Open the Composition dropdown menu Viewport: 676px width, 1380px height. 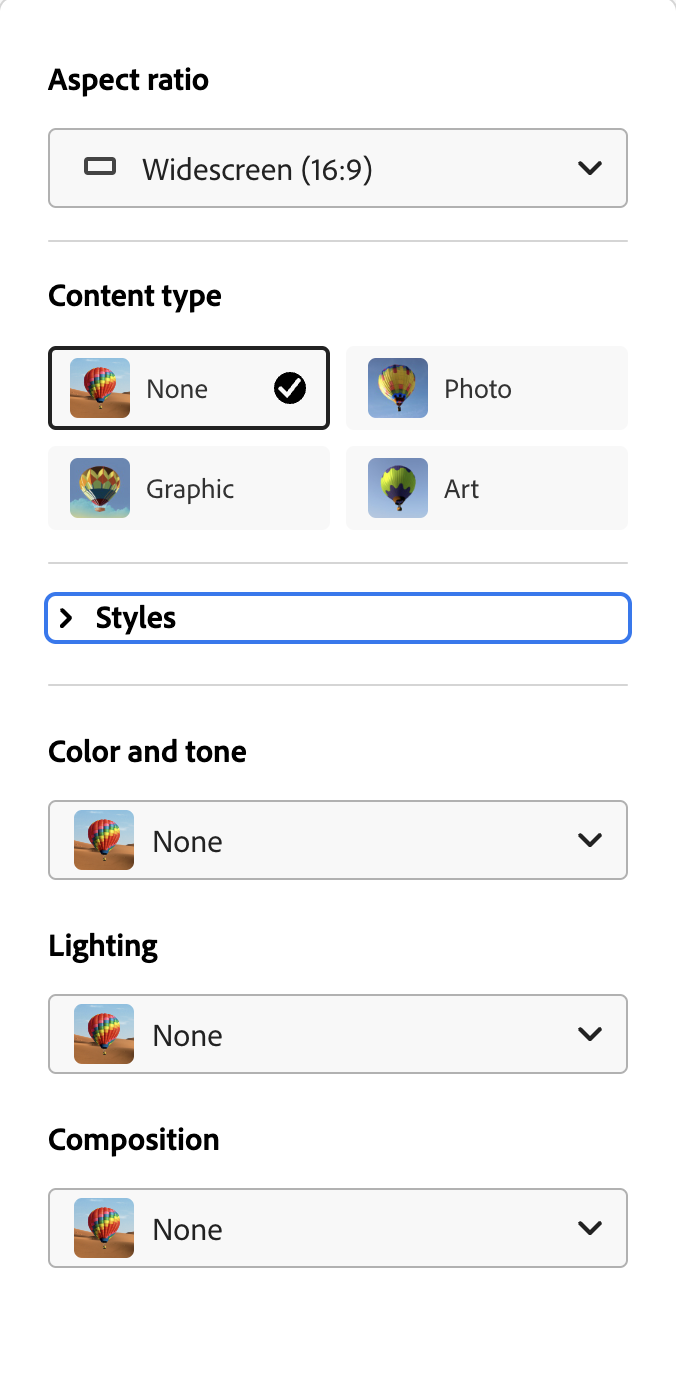coord(338,1228)
